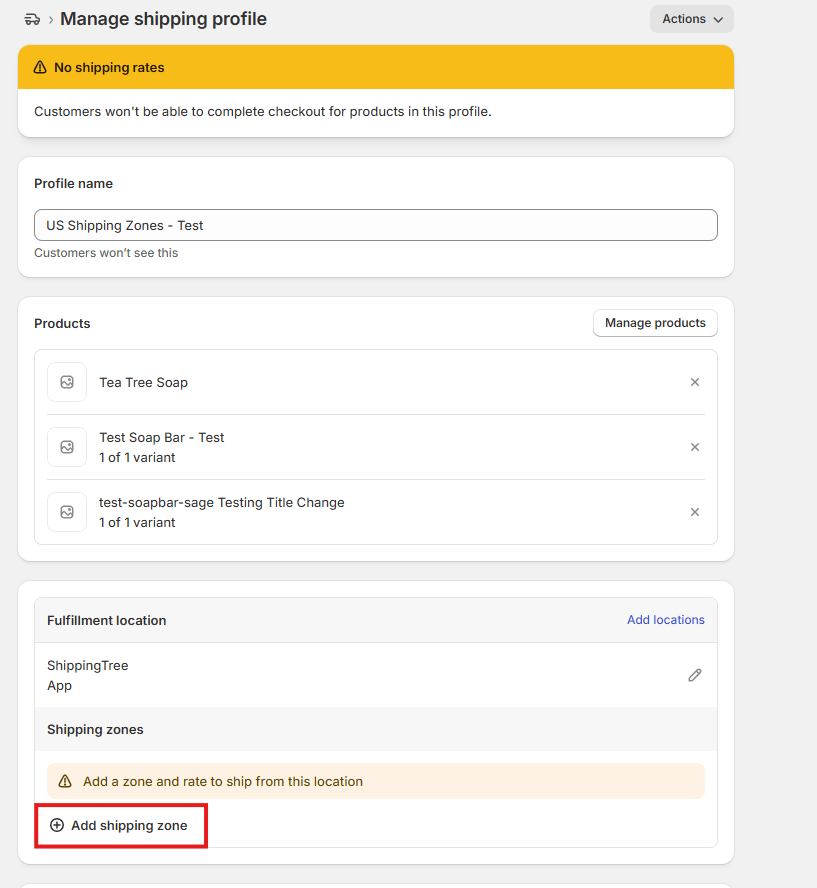Viewport: 817px width, 888px height.
Task: Click the test-soapbar-sage Testing Title Change title
Action: point(221,503)
